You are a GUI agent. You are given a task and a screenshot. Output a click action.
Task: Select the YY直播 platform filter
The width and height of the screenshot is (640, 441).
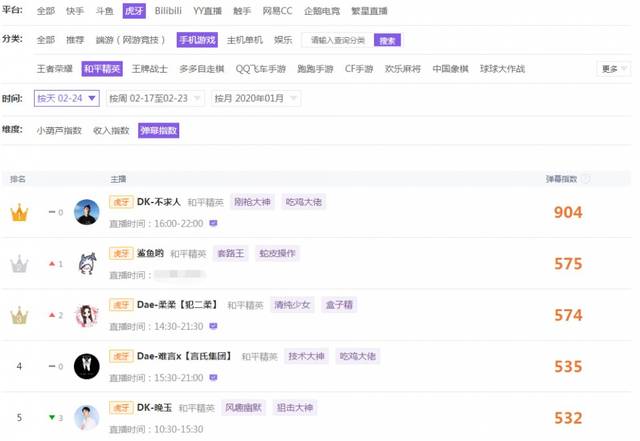(207, 11)
